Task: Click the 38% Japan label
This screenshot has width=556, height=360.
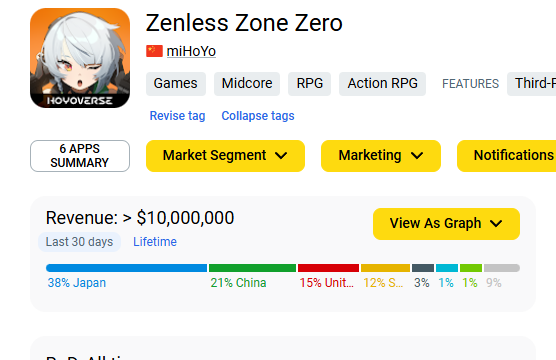Action: pyautogui.click(x=77, y=283)
